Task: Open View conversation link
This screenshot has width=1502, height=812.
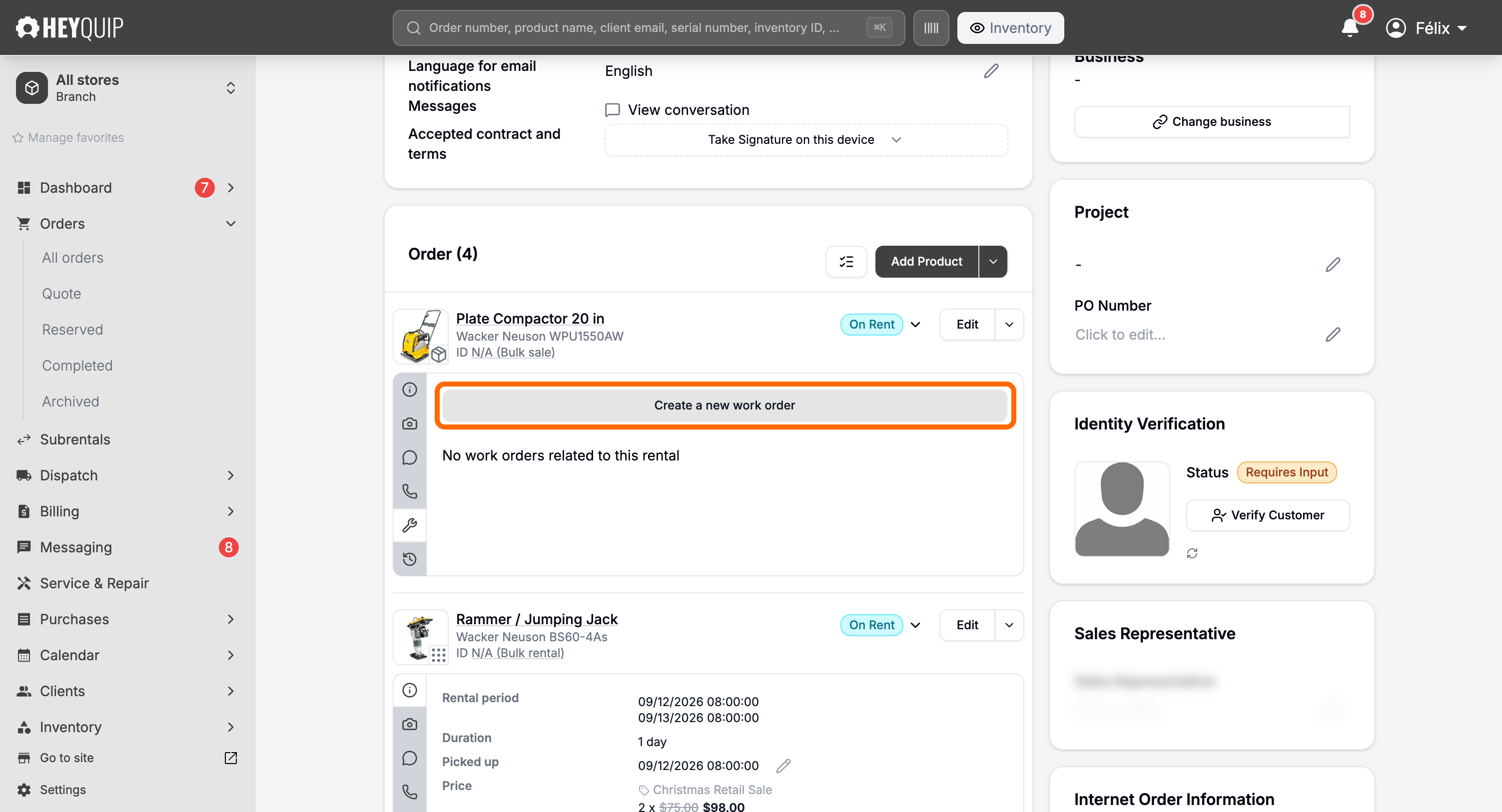Action: [677, 110]
